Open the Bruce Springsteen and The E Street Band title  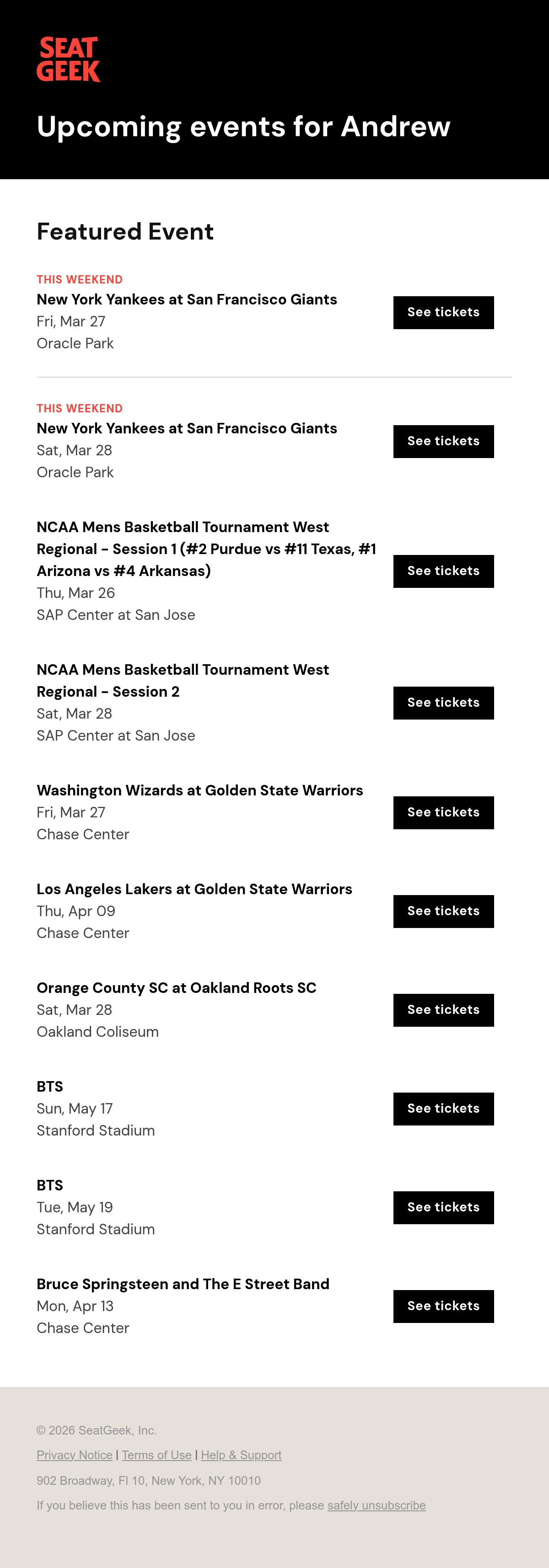[183, 1285]
